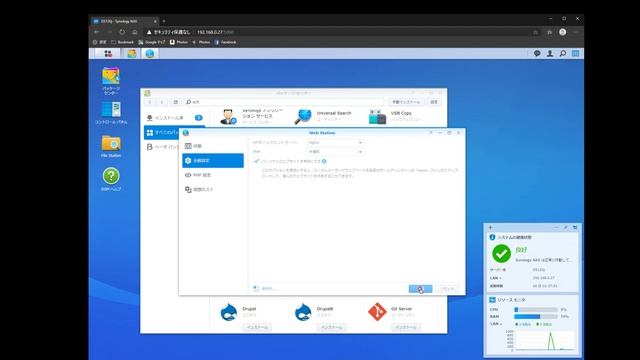Click the USB Copy package icon
Image resolution: width=640 pixels, height=360 pixels.
click(x=377, y=117)
